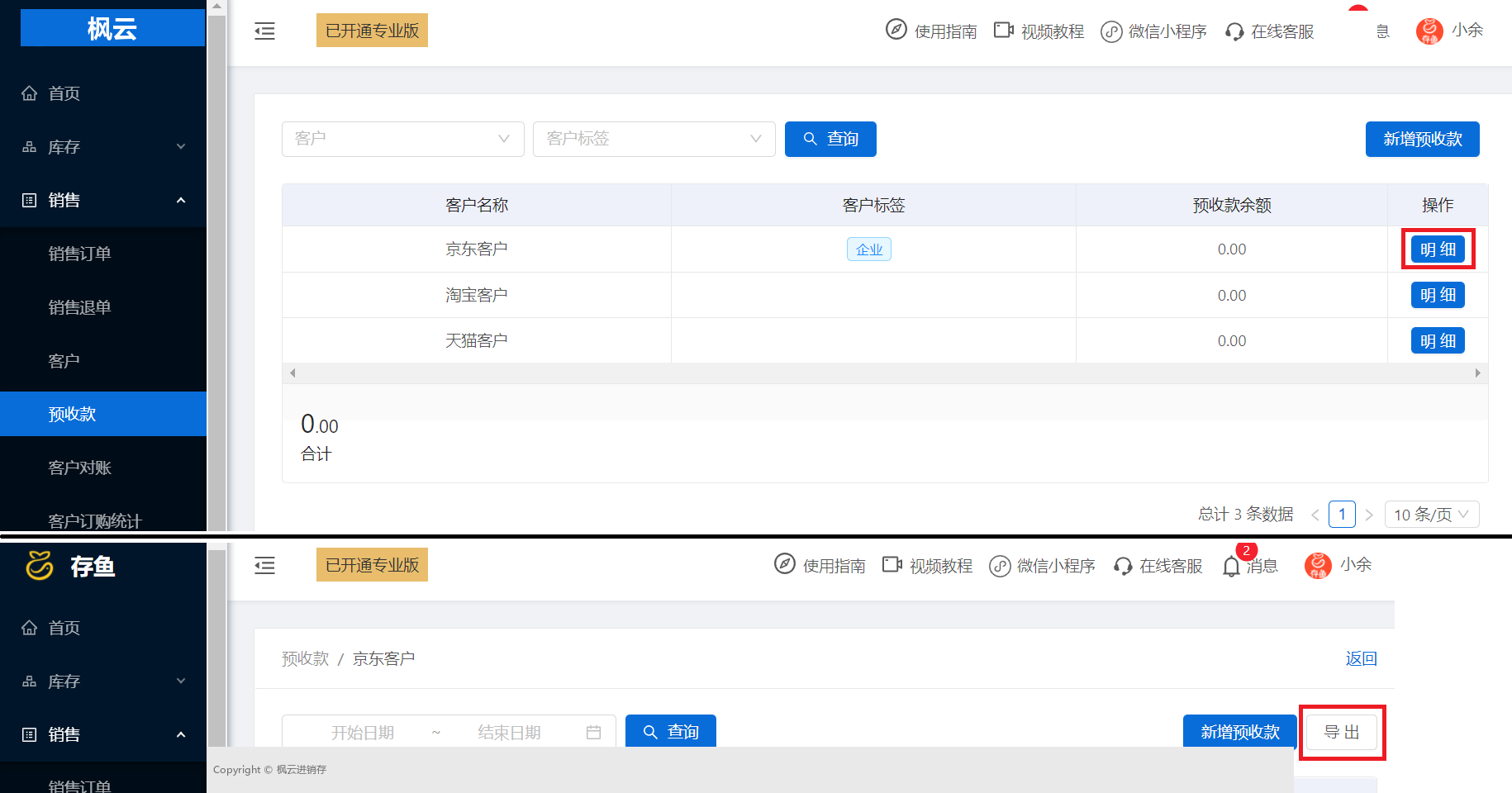Open the 客户 dropdown filter

tap(403, 139)
